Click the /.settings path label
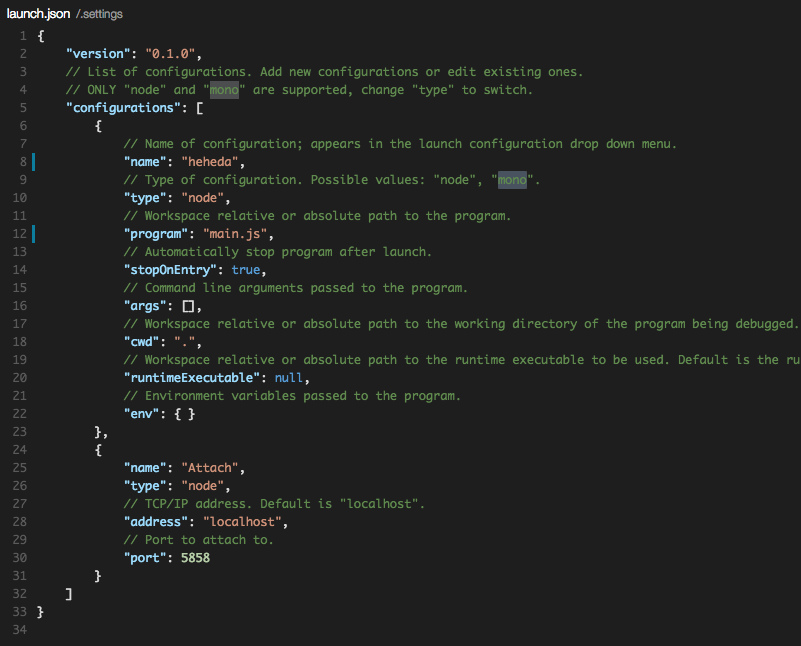The width and height of the screenshot is (801, 646). tap(99, 14)
